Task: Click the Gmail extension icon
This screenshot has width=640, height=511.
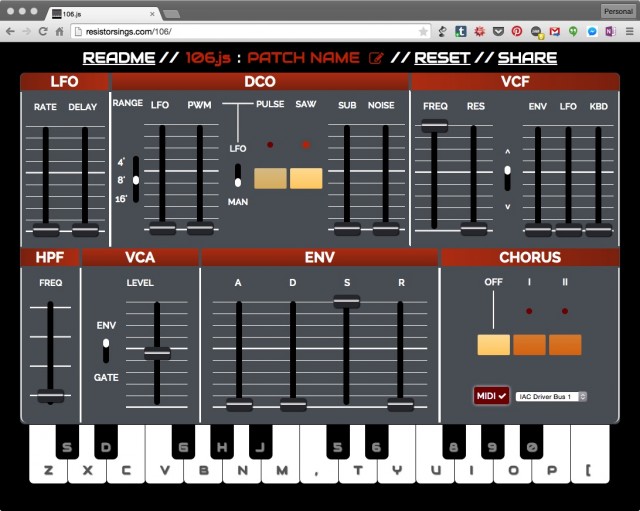Action: tap(555, 32)
